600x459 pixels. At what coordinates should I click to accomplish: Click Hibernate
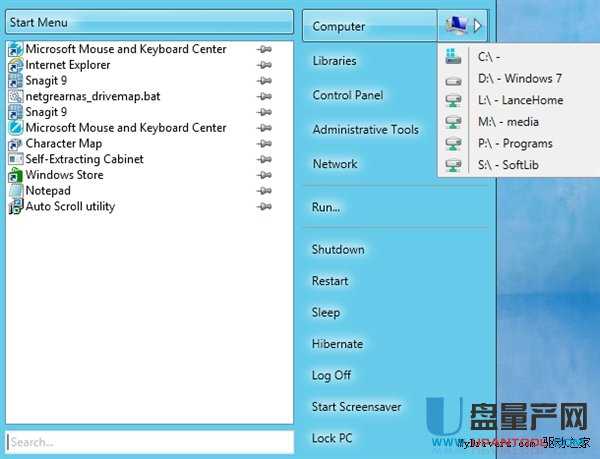click(337, 344)
